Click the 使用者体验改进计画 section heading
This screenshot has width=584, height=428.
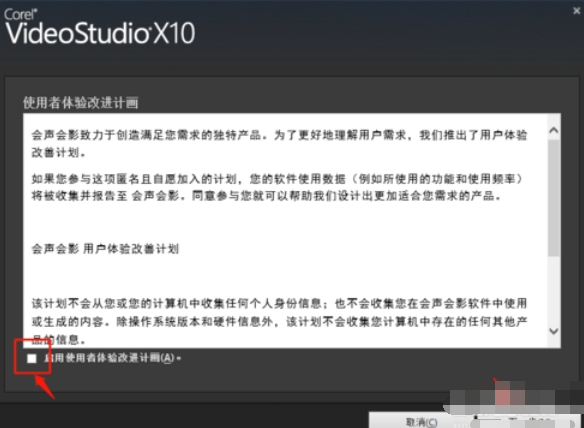[x=80, y=102]
